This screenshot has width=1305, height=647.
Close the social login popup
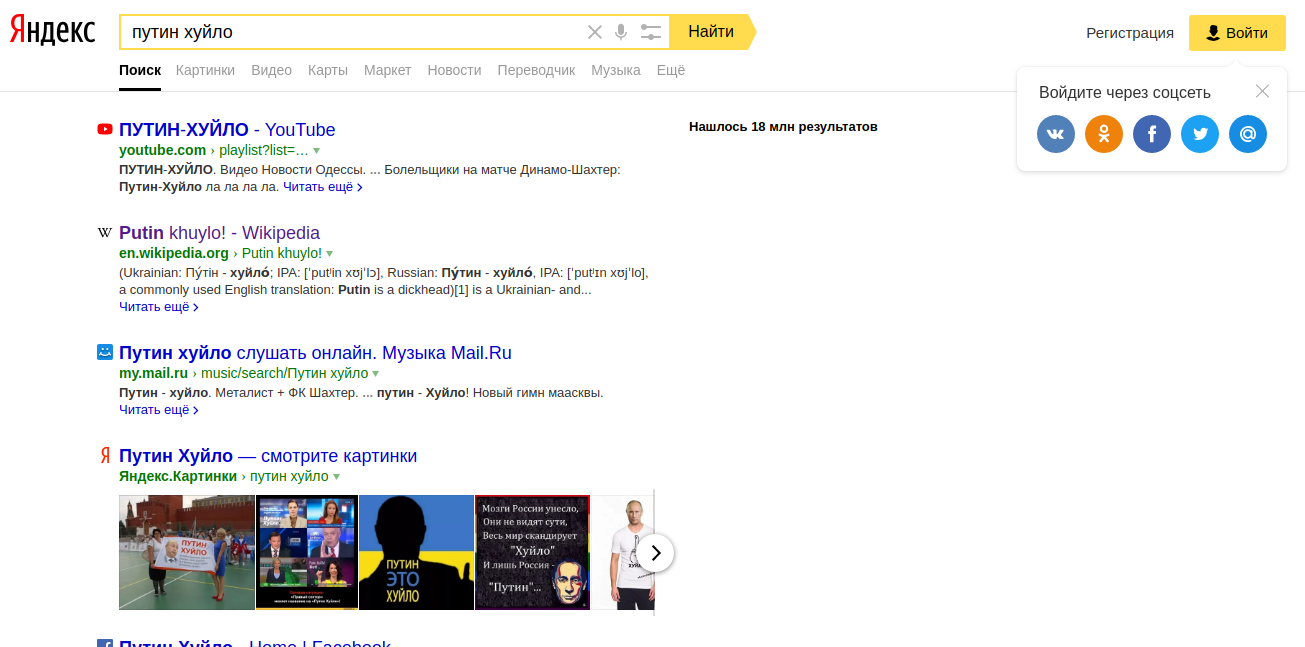point(1262,91)
